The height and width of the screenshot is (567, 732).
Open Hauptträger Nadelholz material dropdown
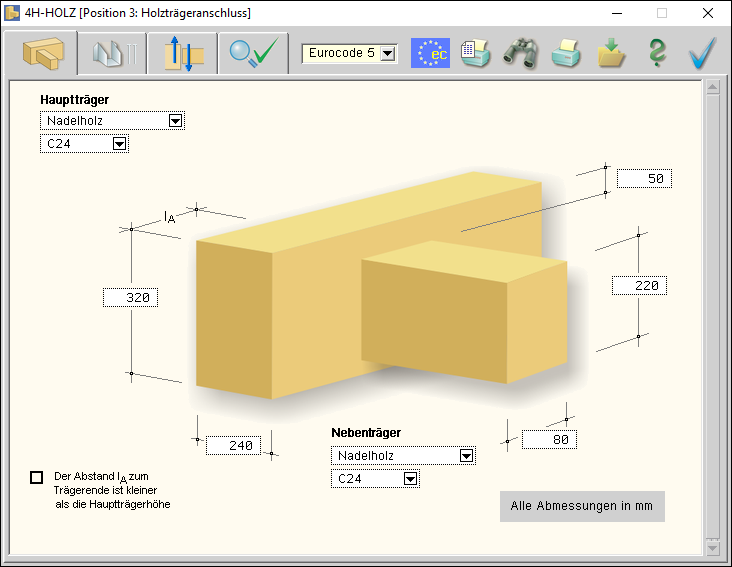[x=175, y=121]
